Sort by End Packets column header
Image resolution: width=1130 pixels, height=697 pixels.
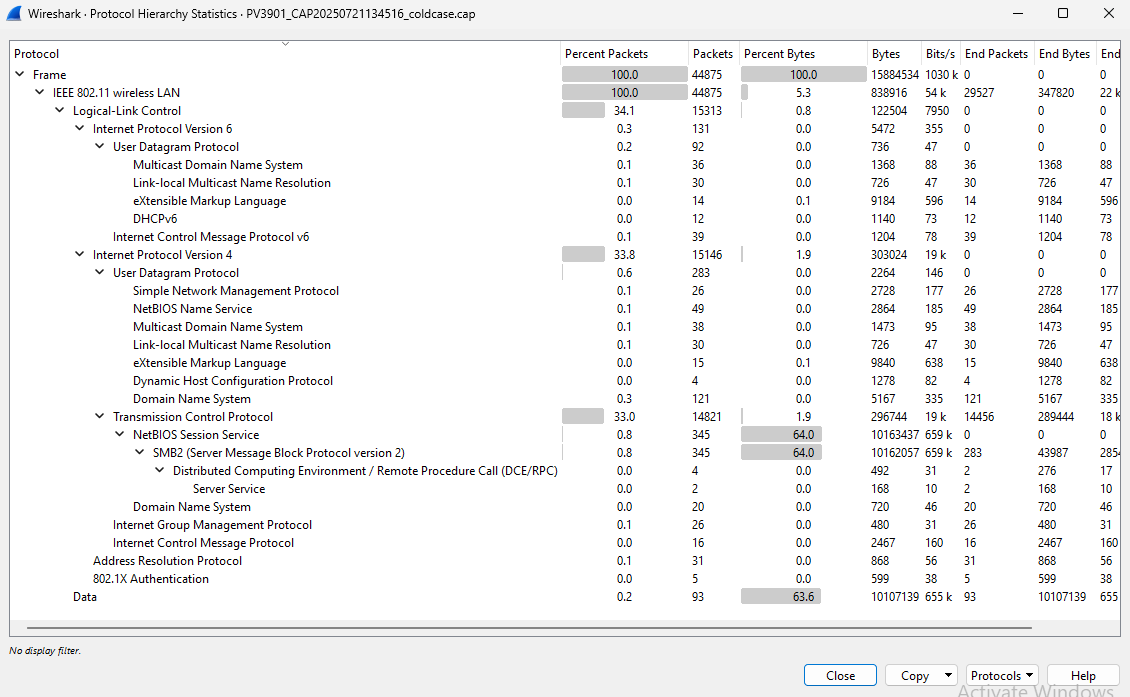997,53
